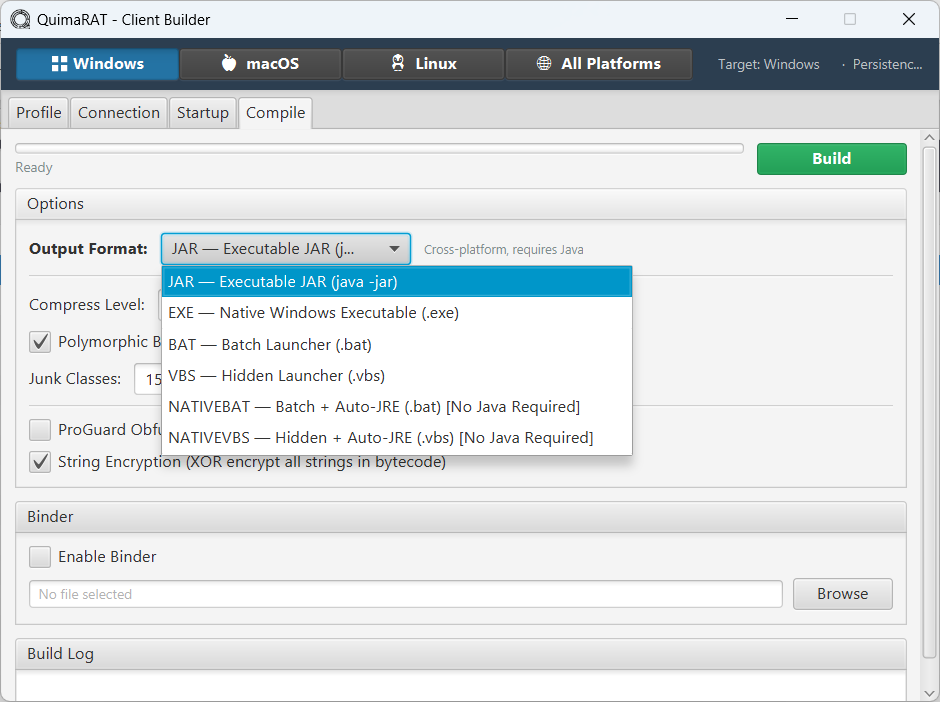Select the All Platforms globe button
This screenshot has height=702, width=940.
598,64
